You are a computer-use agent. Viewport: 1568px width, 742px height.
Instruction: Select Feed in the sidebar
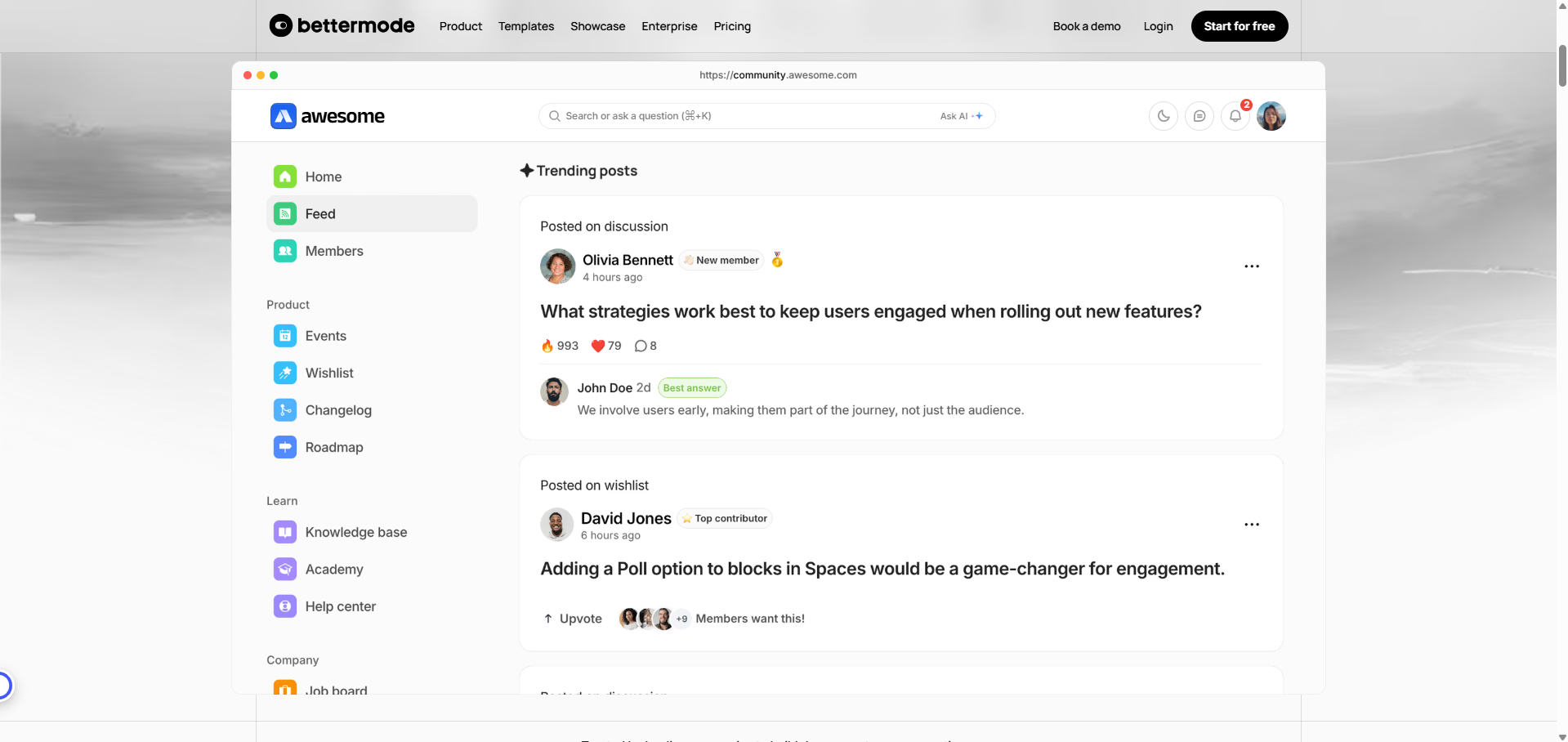(372, 213)
